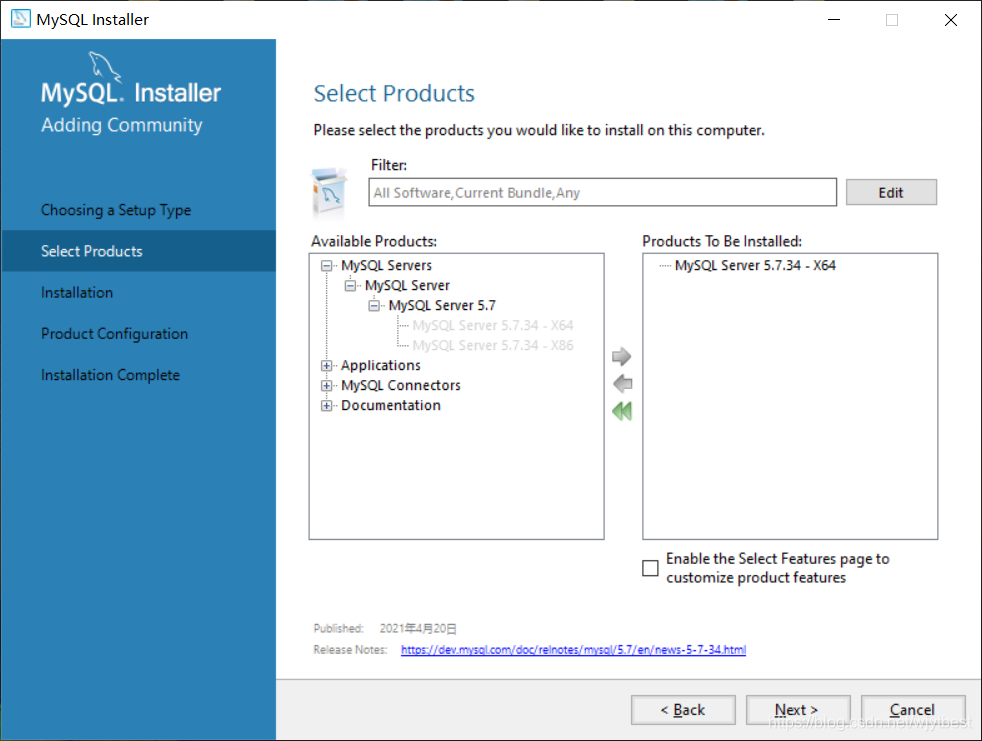The width and height of the screenshot is (982, 741).
Task: Click the left arrow to remove product
Action: click(x=622, y=383)
